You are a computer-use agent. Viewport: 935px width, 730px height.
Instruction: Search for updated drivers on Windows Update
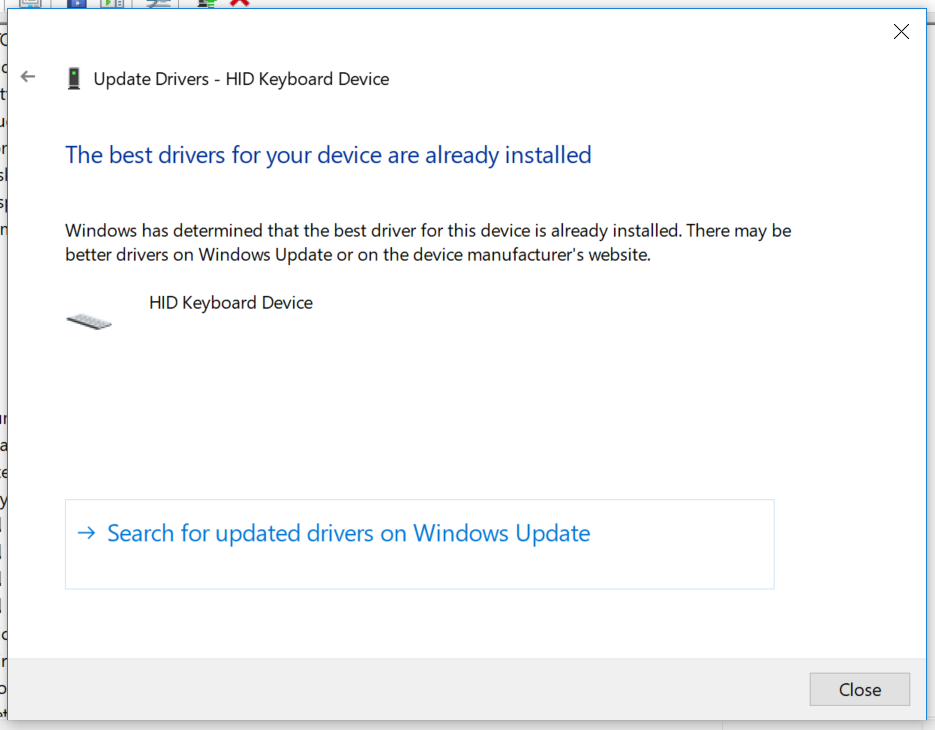[349, 533]
